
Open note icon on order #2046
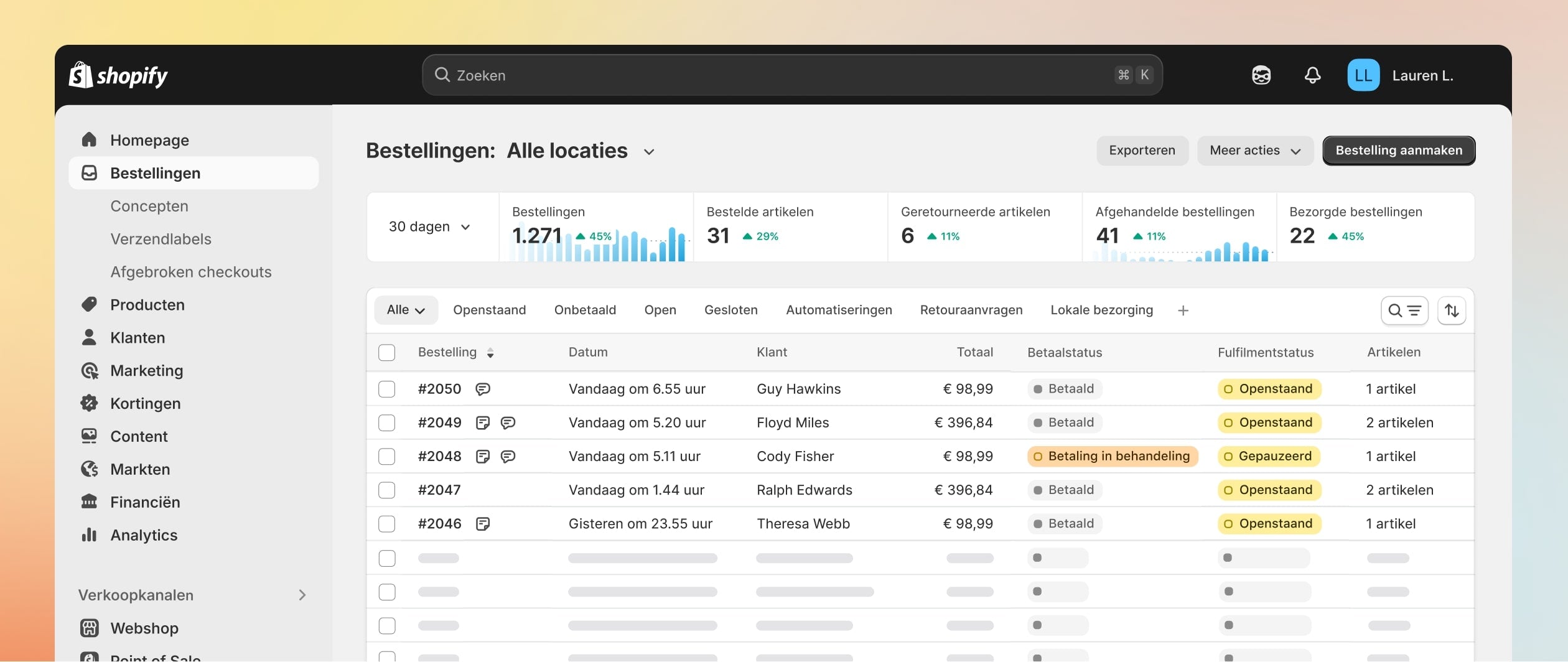click(483, 523)
